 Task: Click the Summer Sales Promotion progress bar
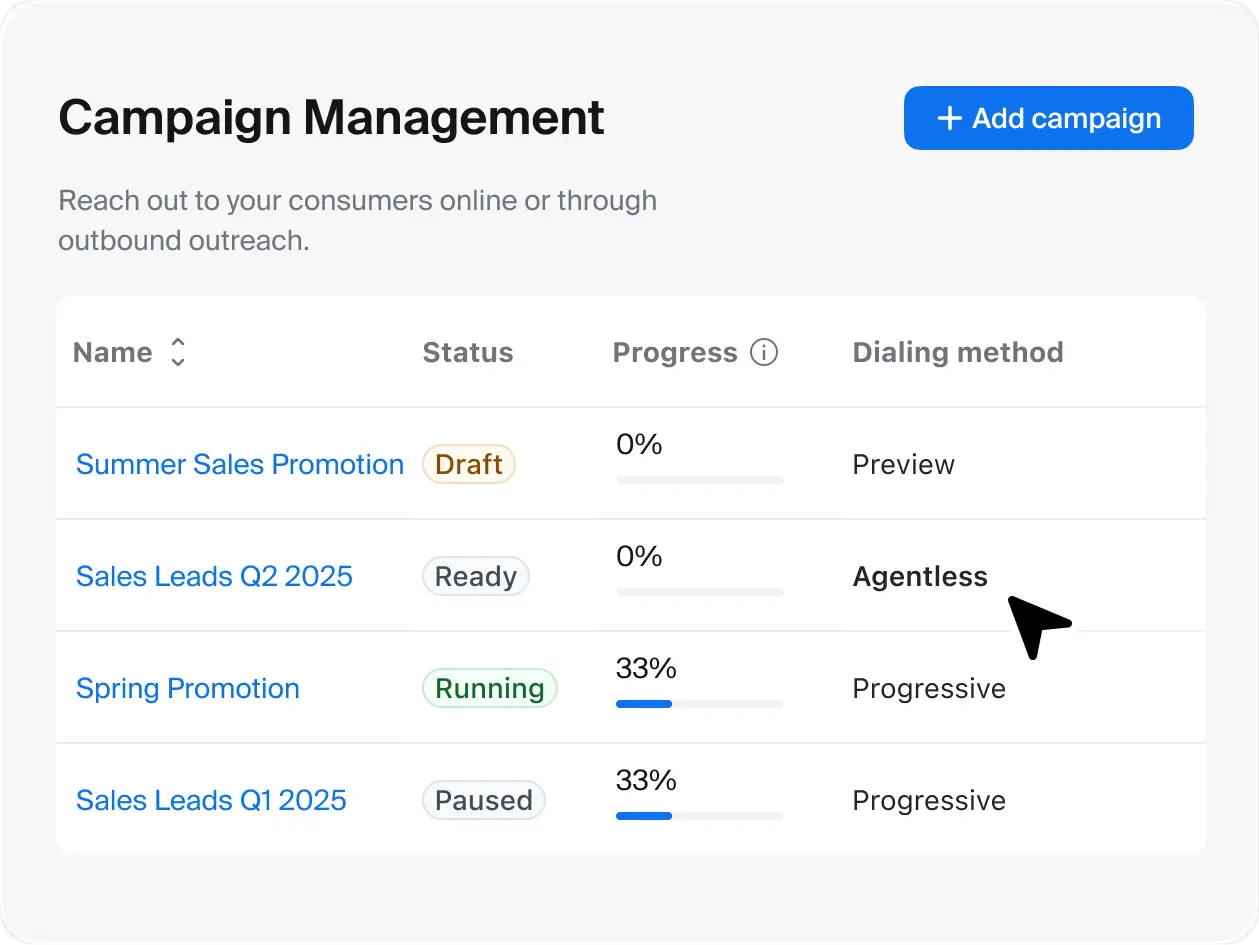click(699, 480)
